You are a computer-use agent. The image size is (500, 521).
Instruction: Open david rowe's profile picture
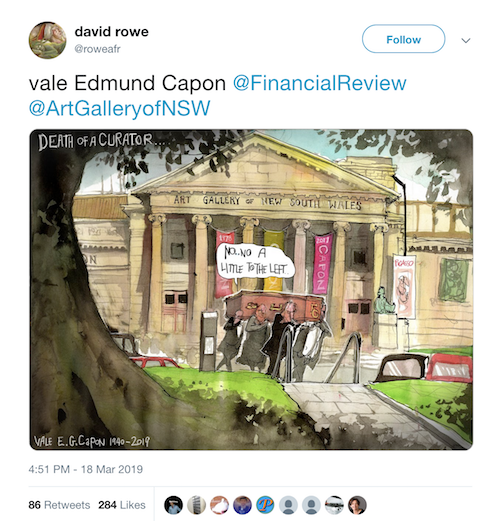(47, 40)
